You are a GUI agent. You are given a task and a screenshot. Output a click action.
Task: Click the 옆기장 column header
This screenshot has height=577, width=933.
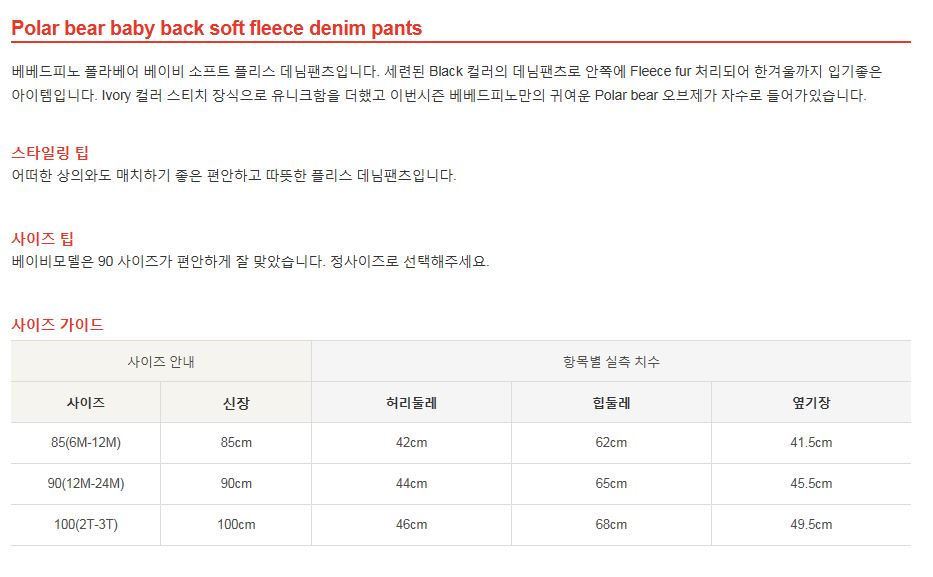tap(811, 402)
